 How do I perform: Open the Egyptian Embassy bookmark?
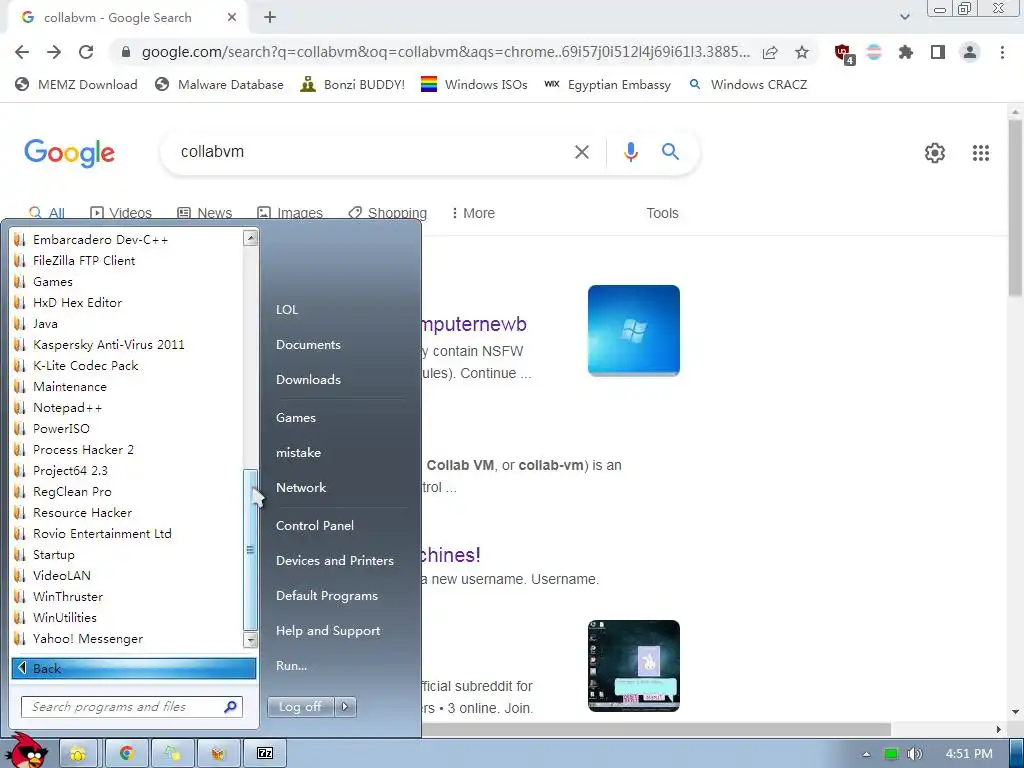point(607,84)
